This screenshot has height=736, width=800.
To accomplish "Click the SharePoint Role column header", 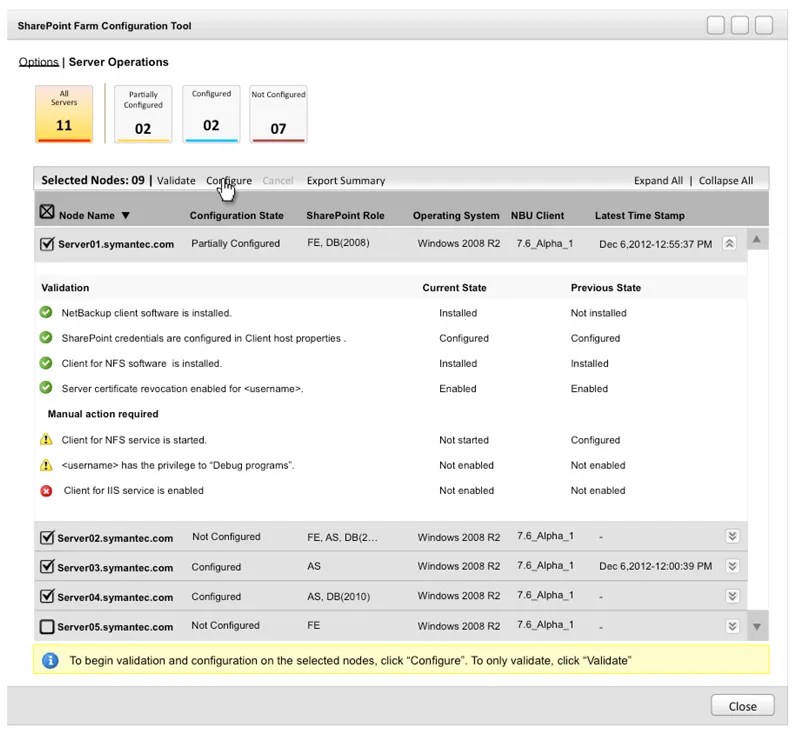I will point(345,216).
